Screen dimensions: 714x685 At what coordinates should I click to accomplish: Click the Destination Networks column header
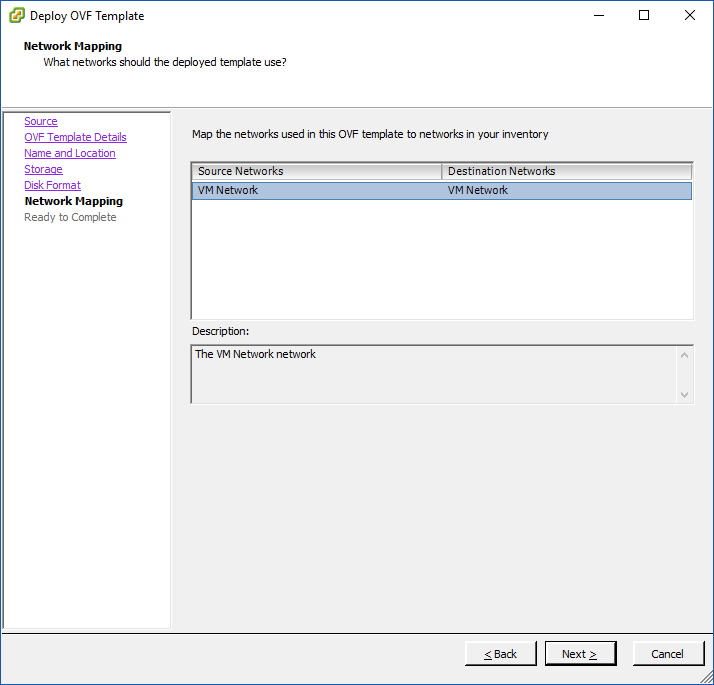click(566, 171)
